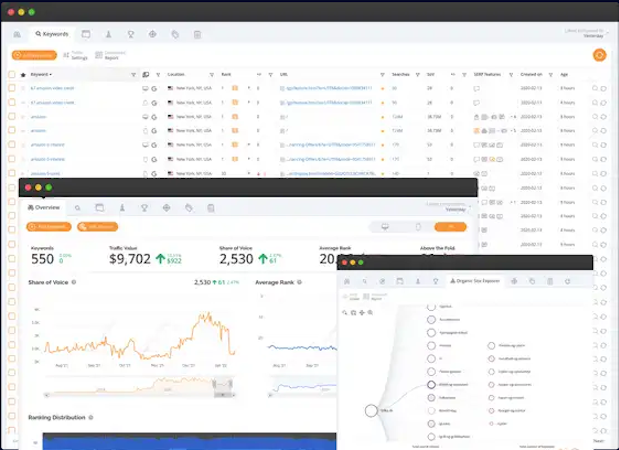The width and height of the screenshot is (619, 450).
Task: Tick the checkbox for the desktop 'amazon' keyword row
Action: 12,116
